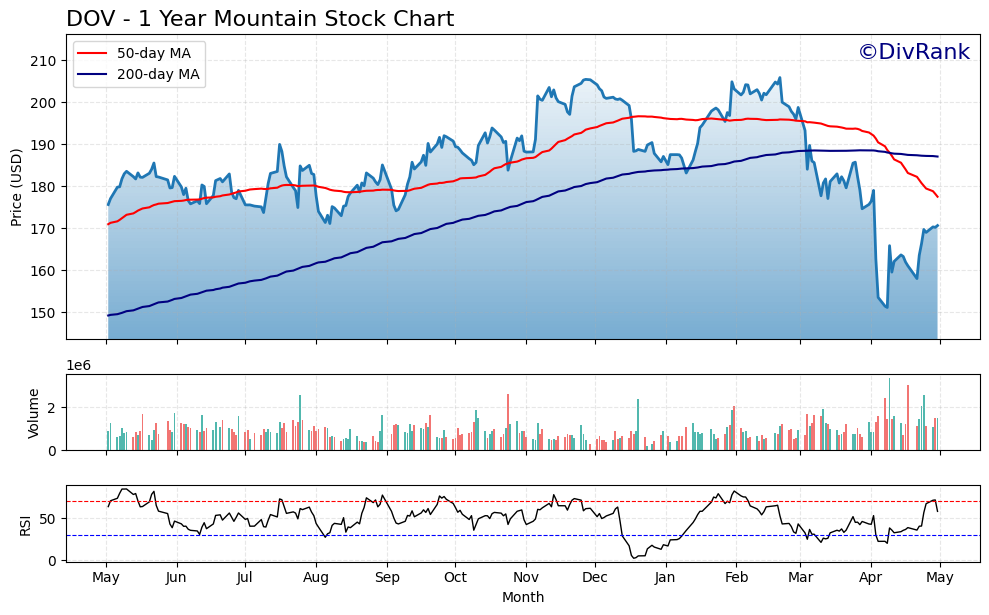Click the tallest volume bar in April
The image size is (989, 615).
click(889, 414)
